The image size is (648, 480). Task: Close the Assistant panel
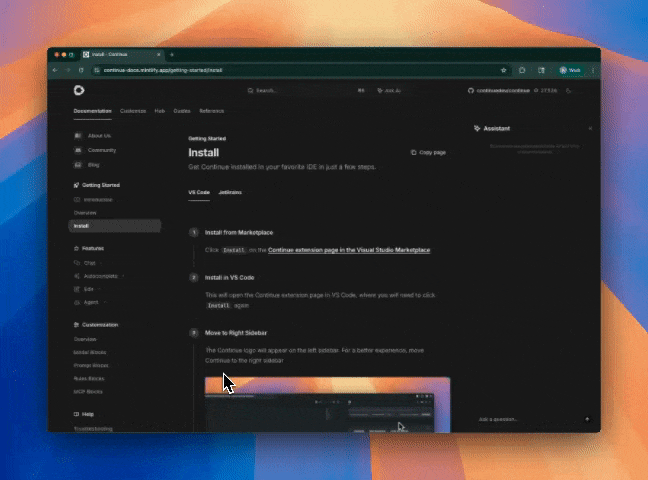pyautogui.click(x=590, y=129)
